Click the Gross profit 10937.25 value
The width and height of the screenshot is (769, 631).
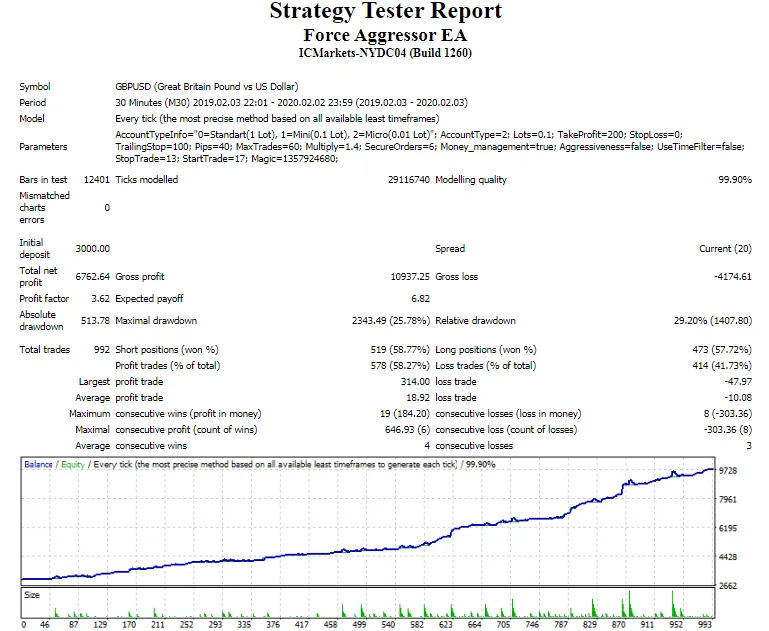[407, 276]
